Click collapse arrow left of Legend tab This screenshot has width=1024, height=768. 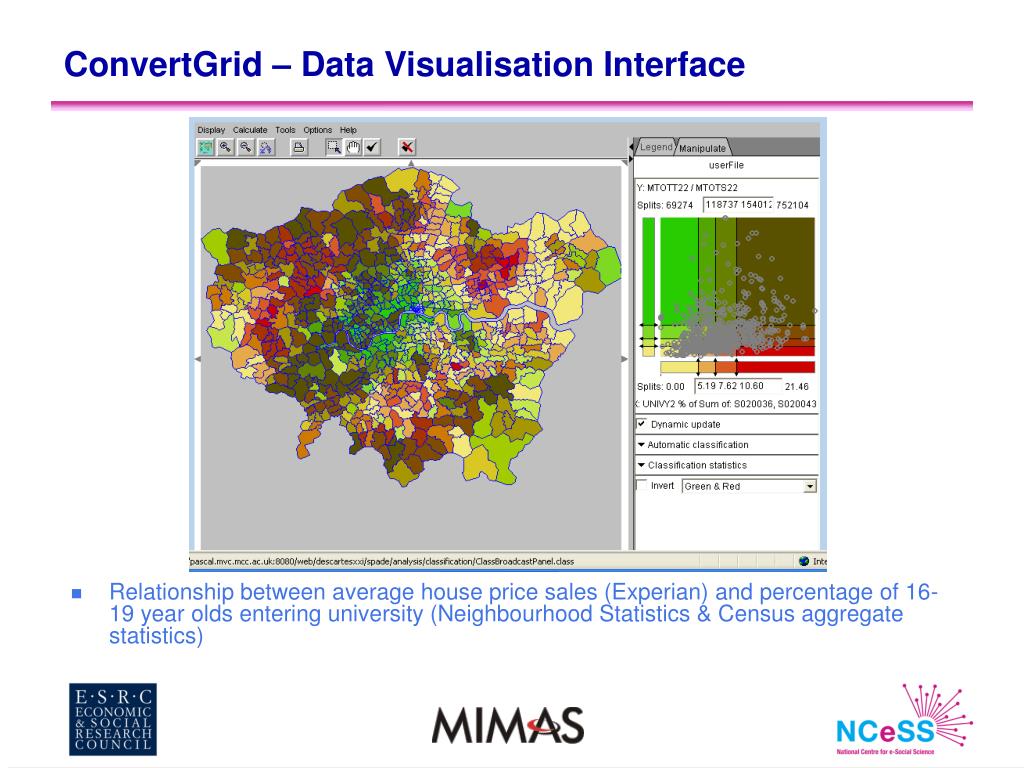click(632, 147)
